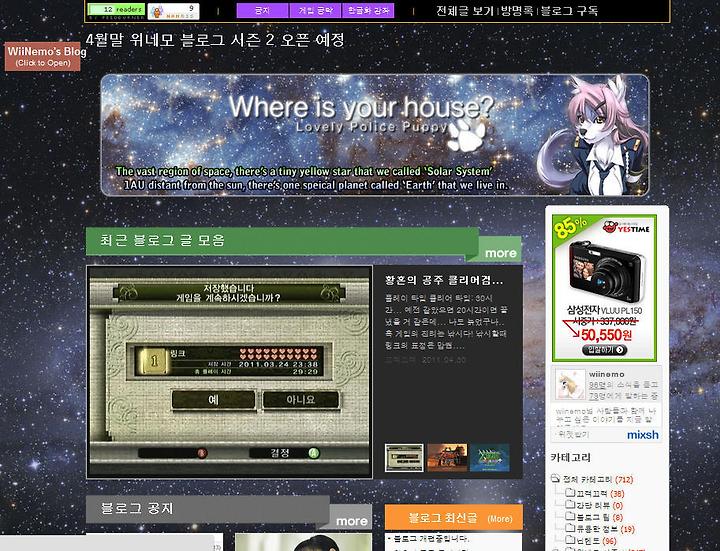Click the wolf girl character on the banner

(x=592, y=135)
